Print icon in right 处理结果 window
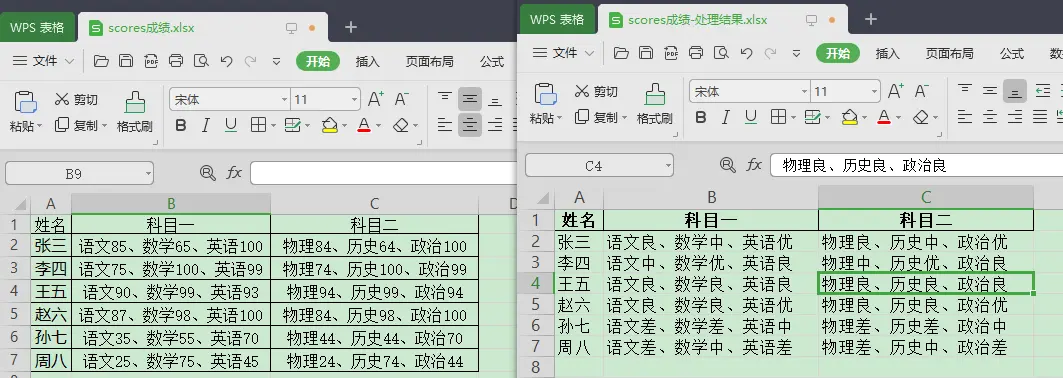The width and height of the screenshot is (1063, 378). [696, 53]
